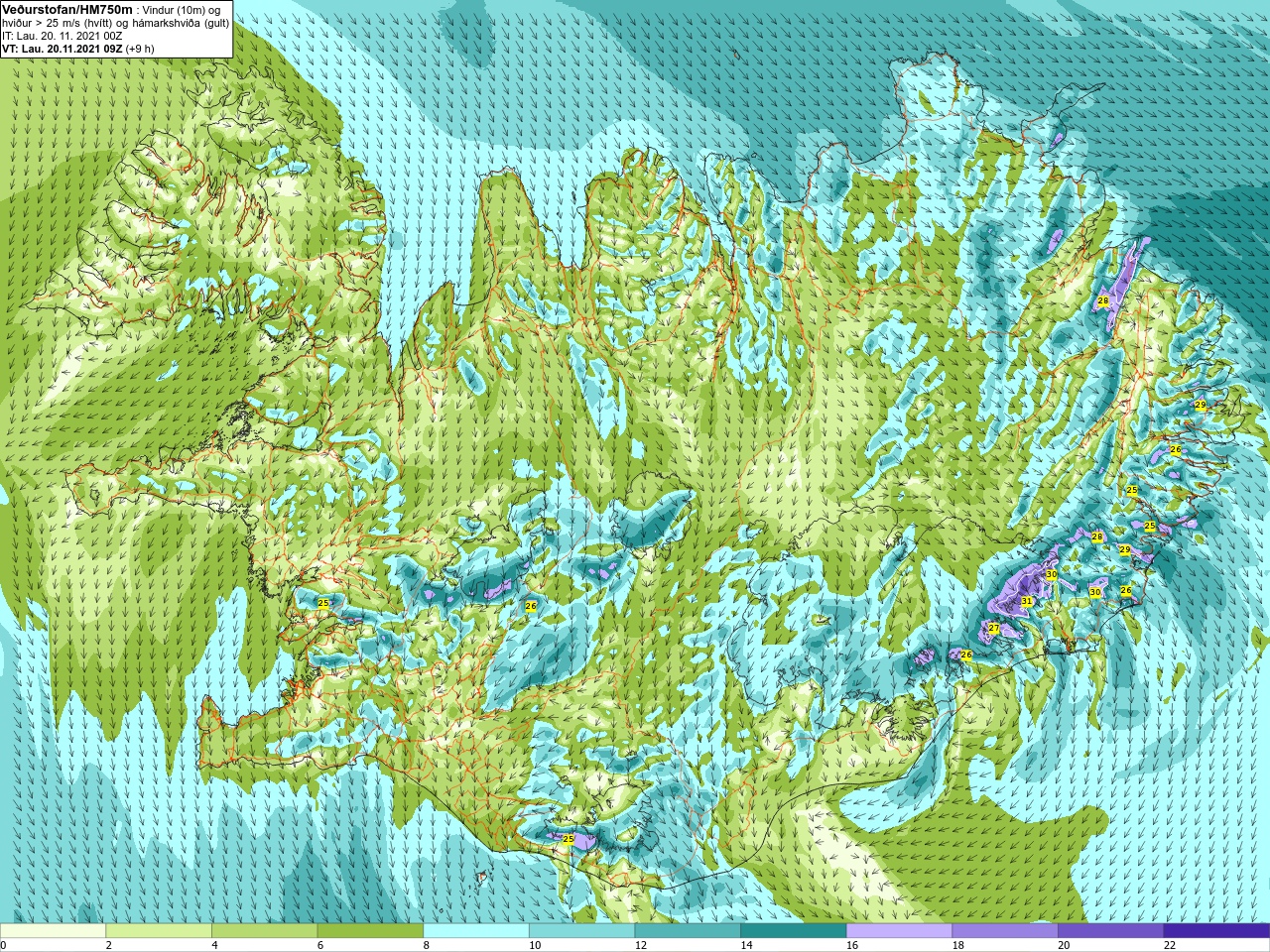Pick the darkest indigo swatch above 22
1270x952 pixels.
click(1216, 930)
